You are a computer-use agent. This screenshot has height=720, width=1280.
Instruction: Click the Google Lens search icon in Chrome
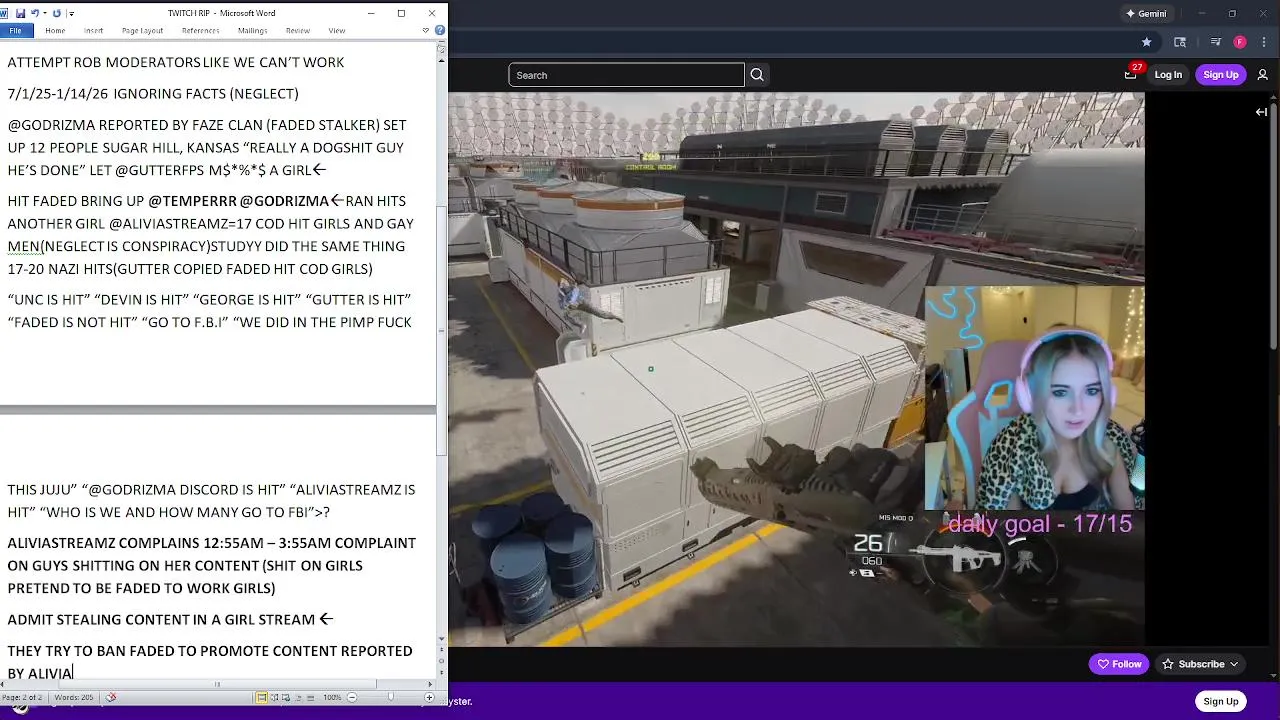[x=1180, y=42]
